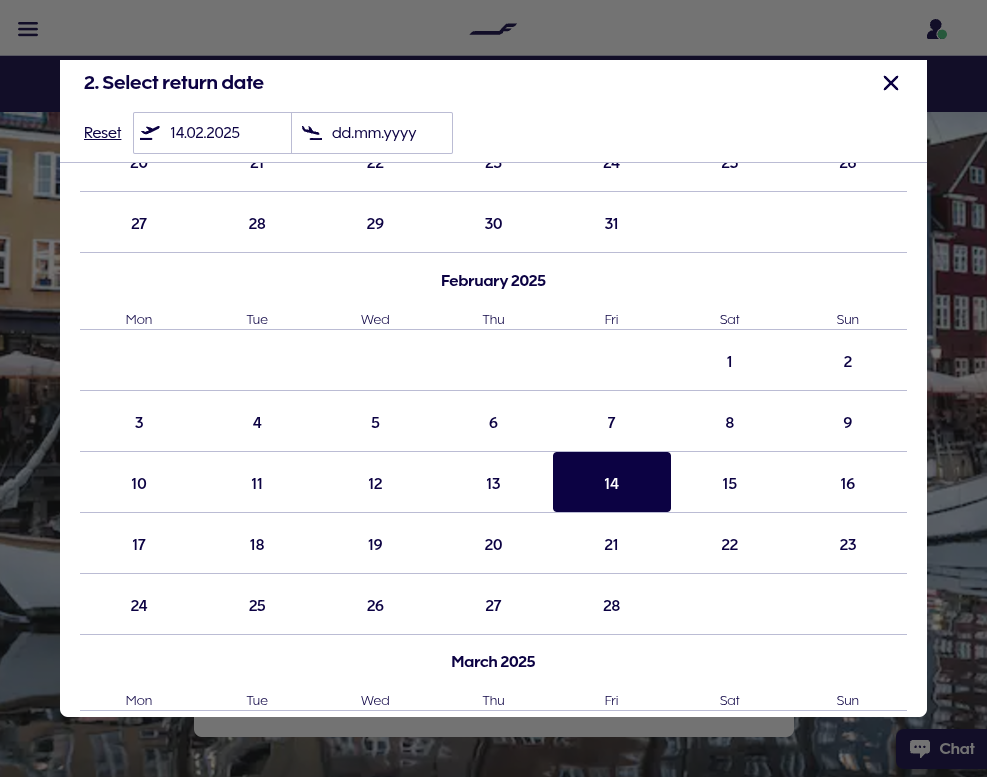Image resolution: width=987 pixels, height=777 pixels.
Task: Click the dialog title Select return date
Action: click(x=174, y=82)
